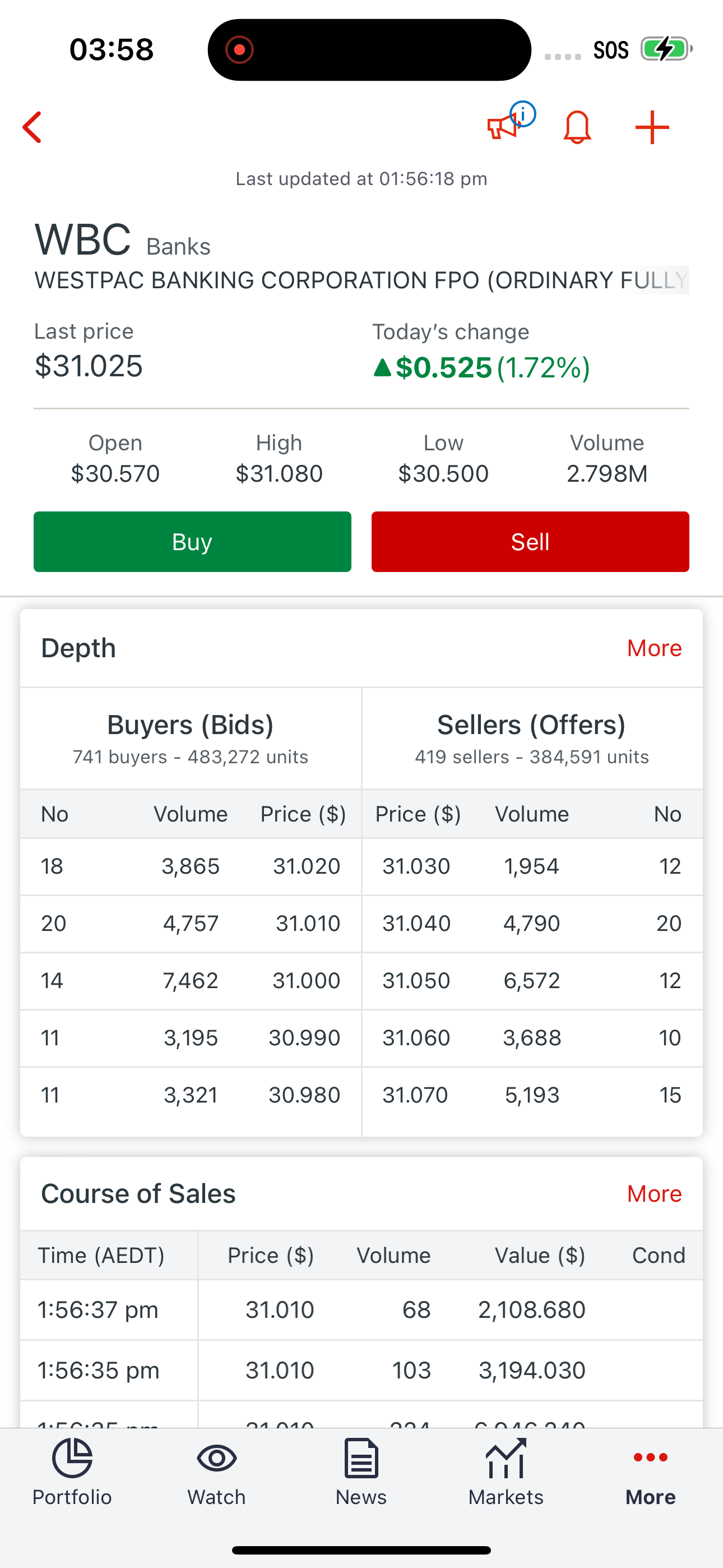The height and width of the screenshot is (1568, 723).
Task: Tap the Course of Sales heading
Action: [138, 1193]
